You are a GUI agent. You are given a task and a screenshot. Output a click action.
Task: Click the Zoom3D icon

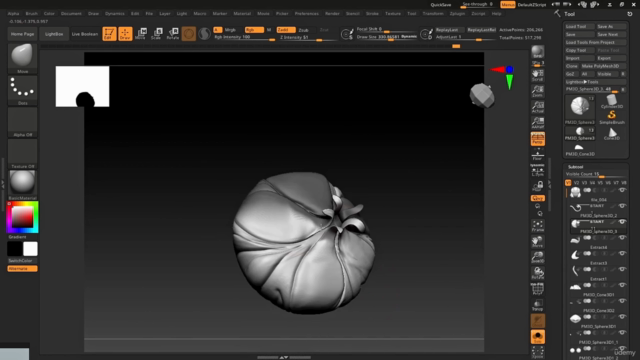pyautogui.click(x=538, y=257)
